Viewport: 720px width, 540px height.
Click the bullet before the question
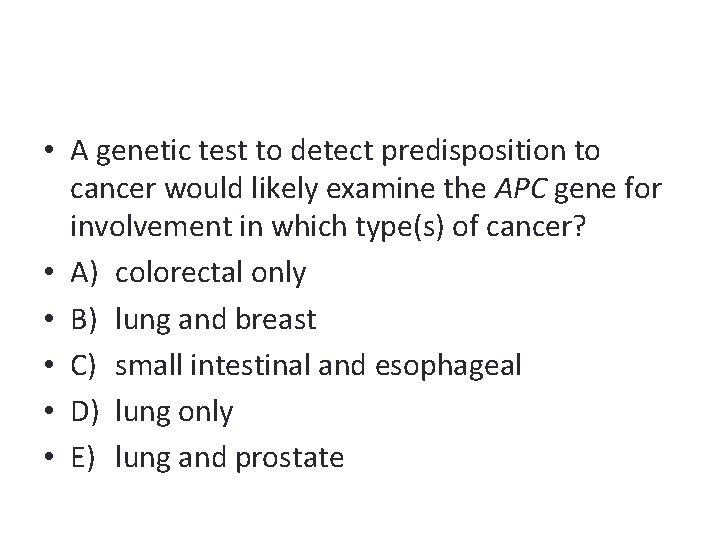pos(49,153)
